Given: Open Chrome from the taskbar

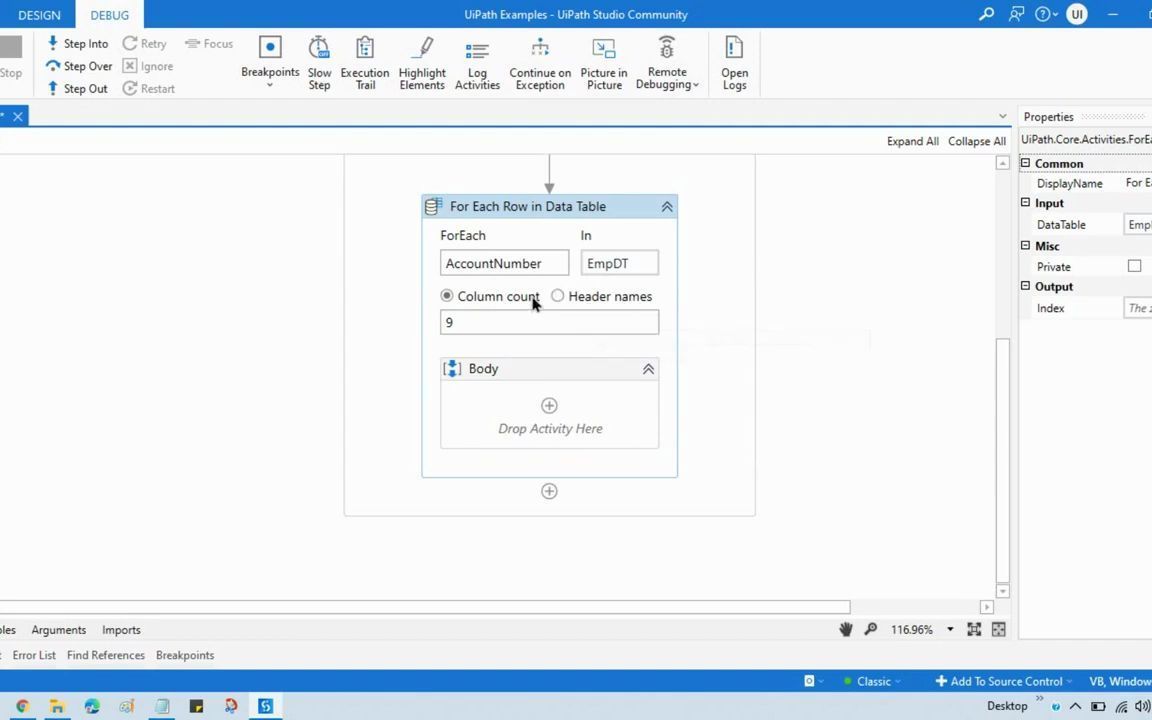Looking at the screenshot, I should 22,706.
